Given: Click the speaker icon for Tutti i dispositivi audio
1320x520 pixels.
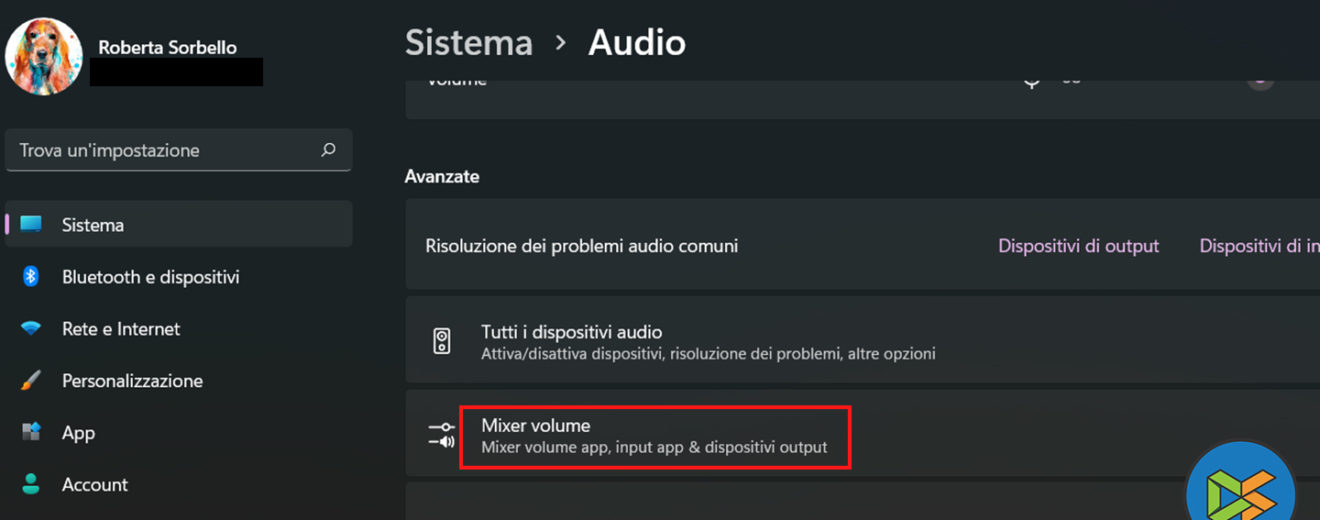Looking at the screenshot, I should tap(442, 341).
